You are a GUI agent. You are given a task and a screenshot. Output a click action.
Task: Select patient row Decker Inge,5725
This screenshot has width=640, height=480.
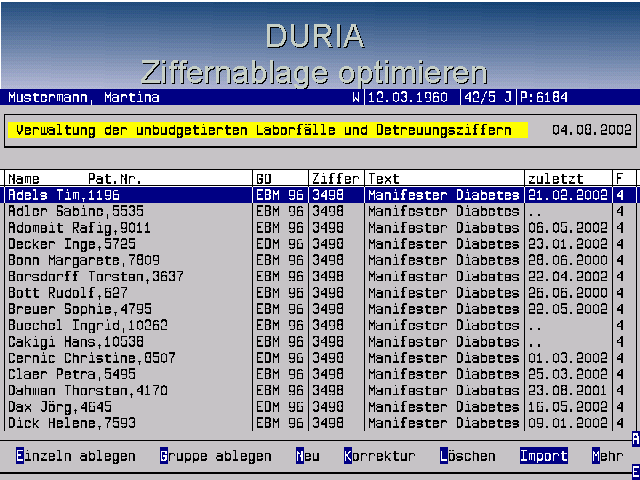point(320,244)
